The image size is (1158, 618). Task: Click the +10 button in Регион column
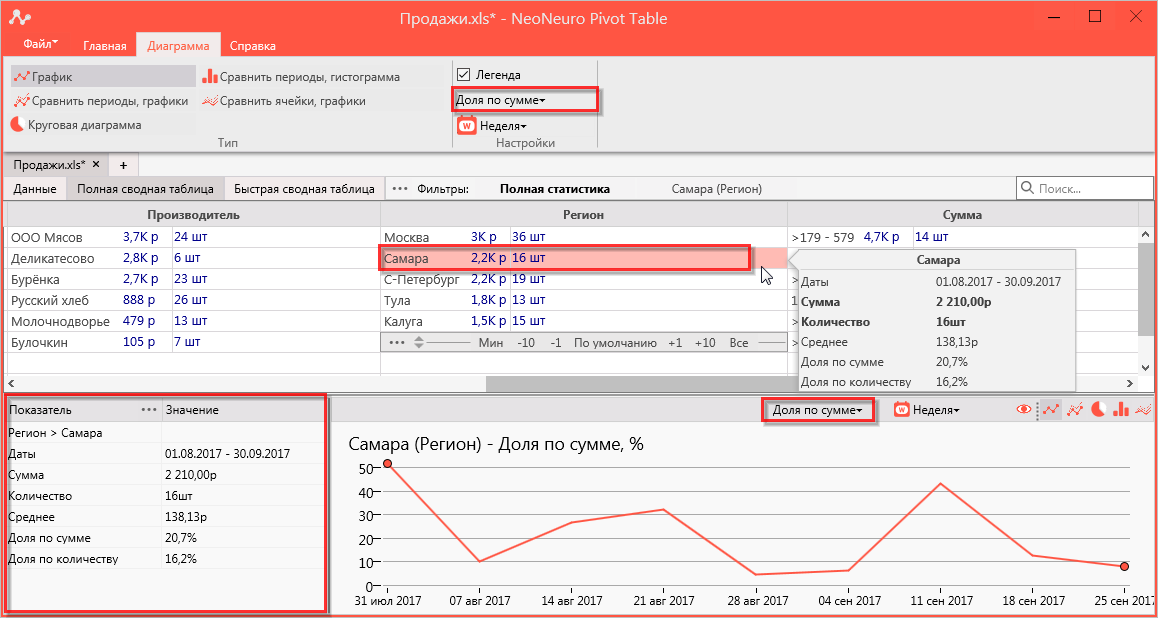705,343
